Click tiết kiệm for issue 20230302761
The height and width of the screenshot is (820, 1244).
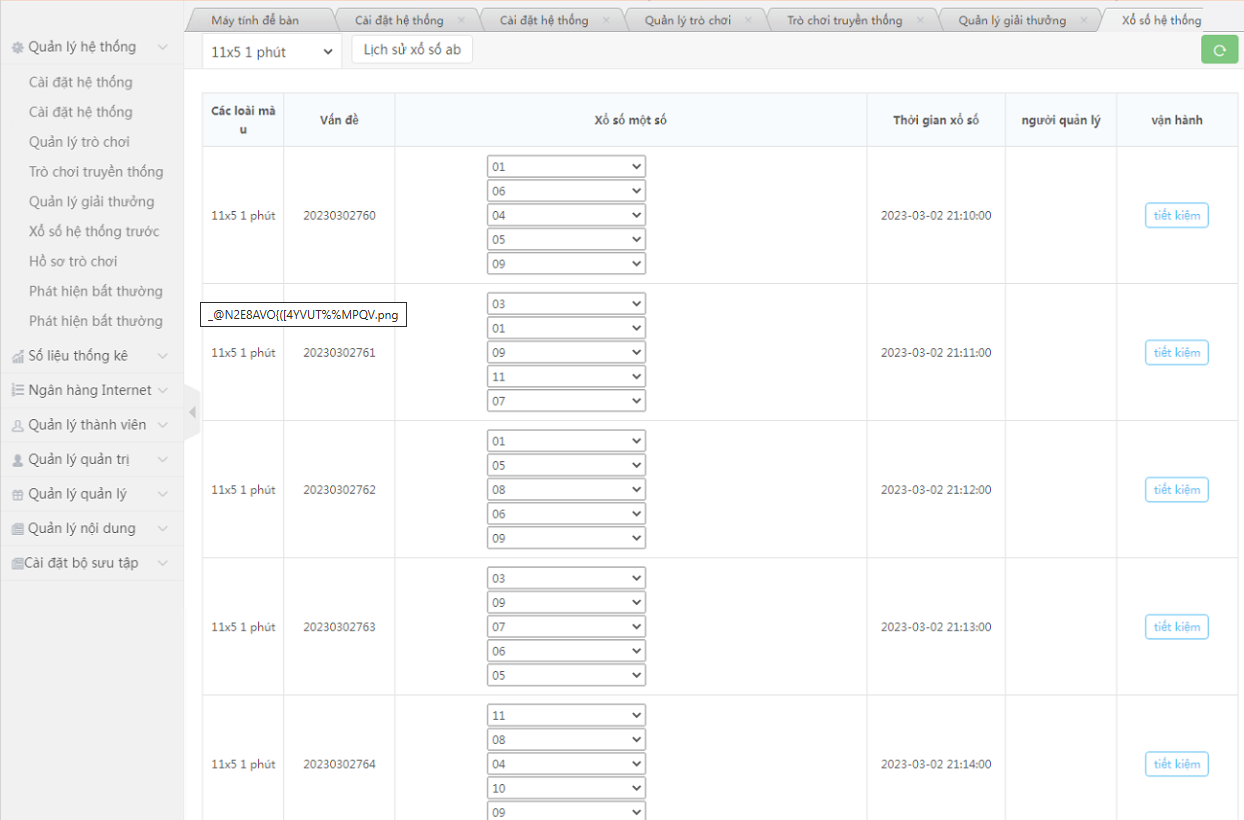1176,352
